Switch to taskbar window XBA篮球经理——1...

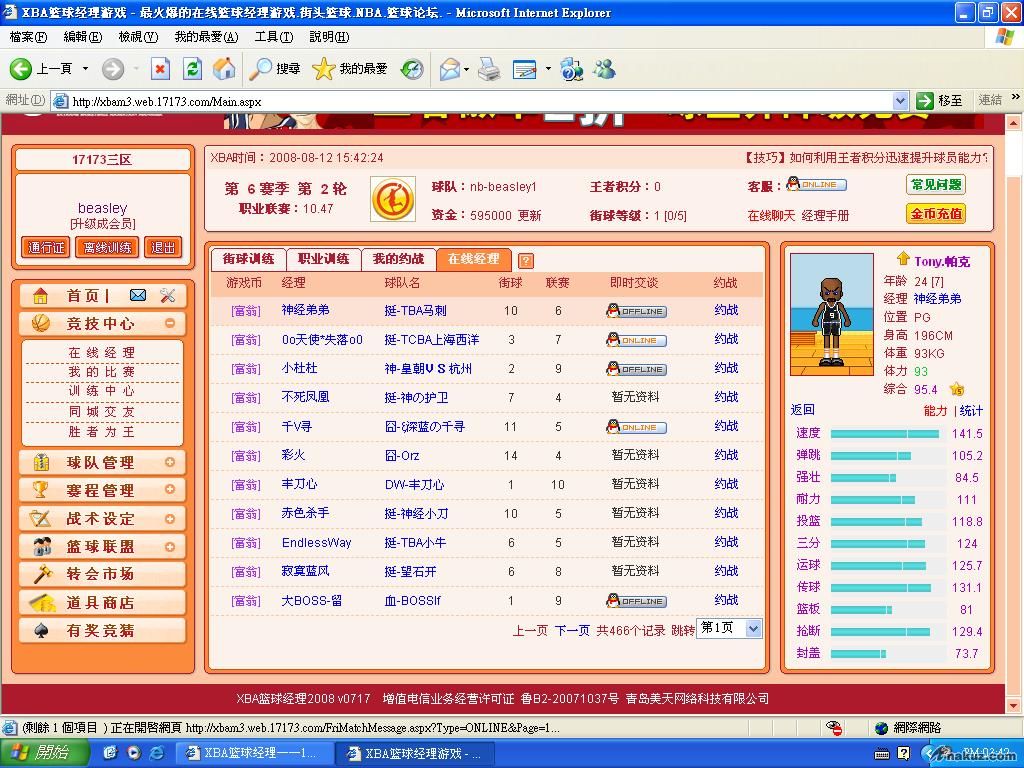255,753
